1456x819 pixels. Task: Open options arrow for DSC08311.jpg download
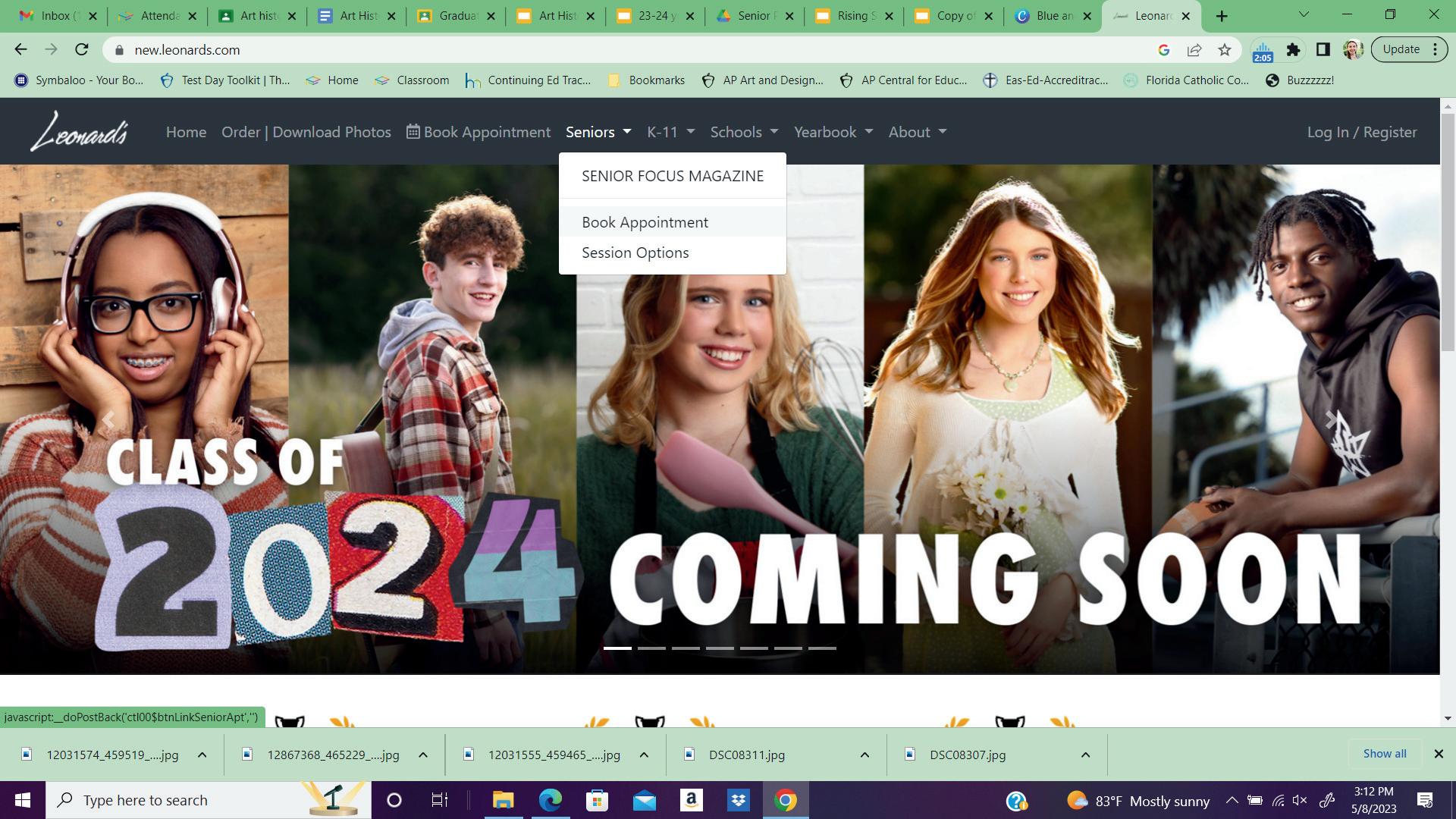coord(864,755)
